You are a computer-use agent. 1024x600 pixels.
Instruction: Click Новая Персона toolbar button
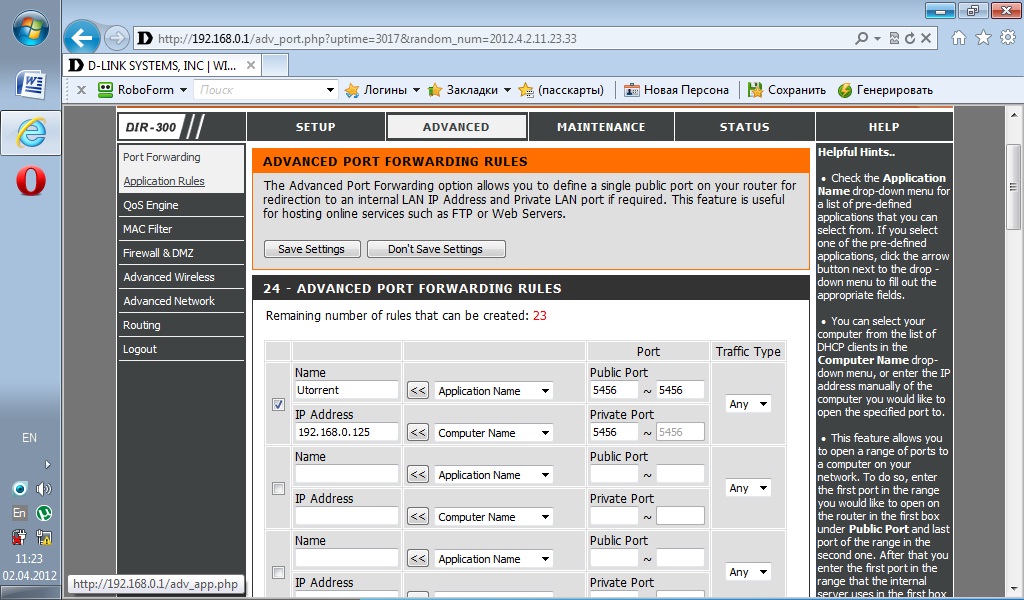(x=677, y=90)
